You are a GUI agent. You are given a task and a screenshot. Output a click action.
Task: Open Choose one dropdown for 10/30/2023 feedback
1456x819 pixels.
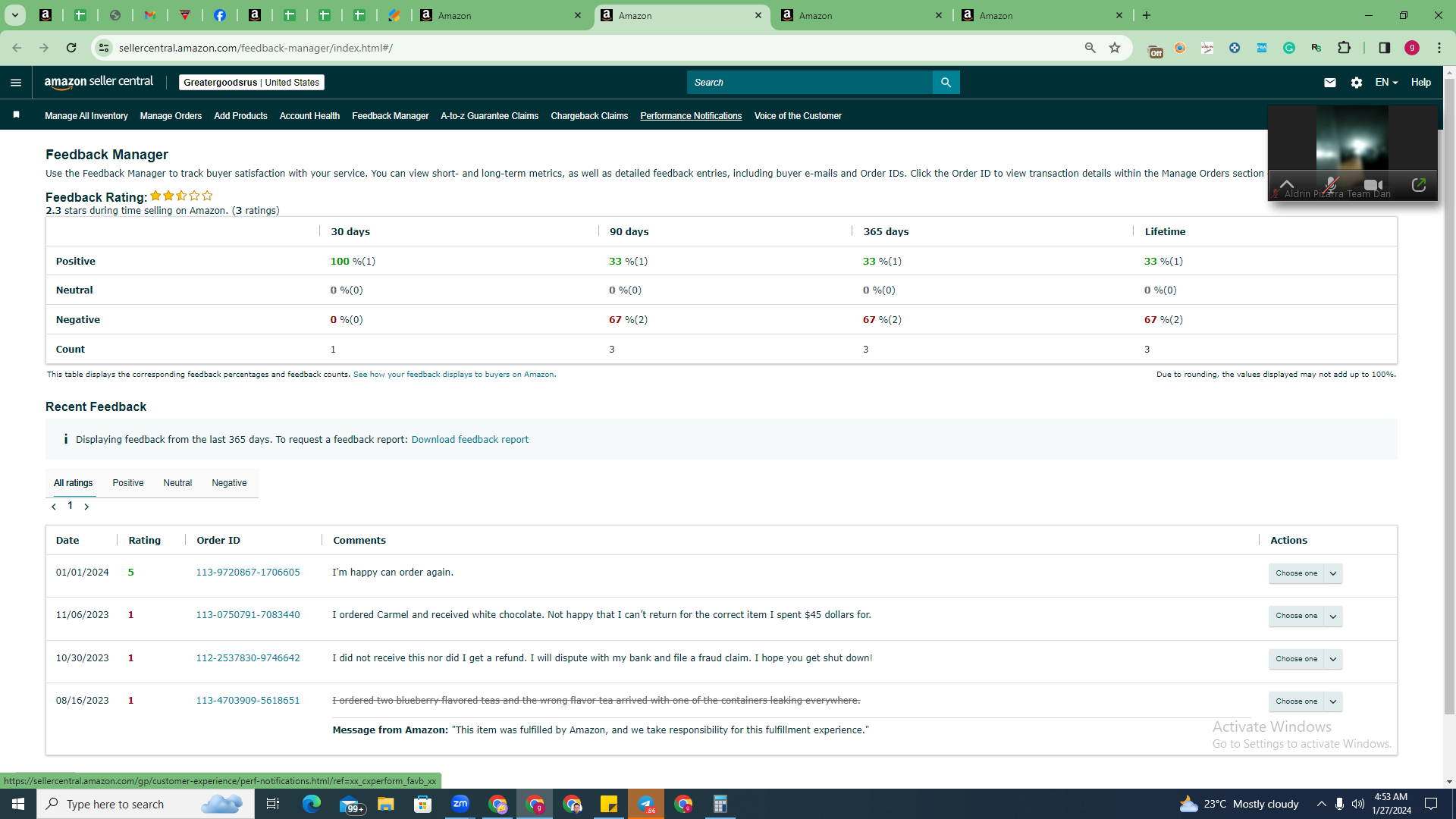(1305, 659)
